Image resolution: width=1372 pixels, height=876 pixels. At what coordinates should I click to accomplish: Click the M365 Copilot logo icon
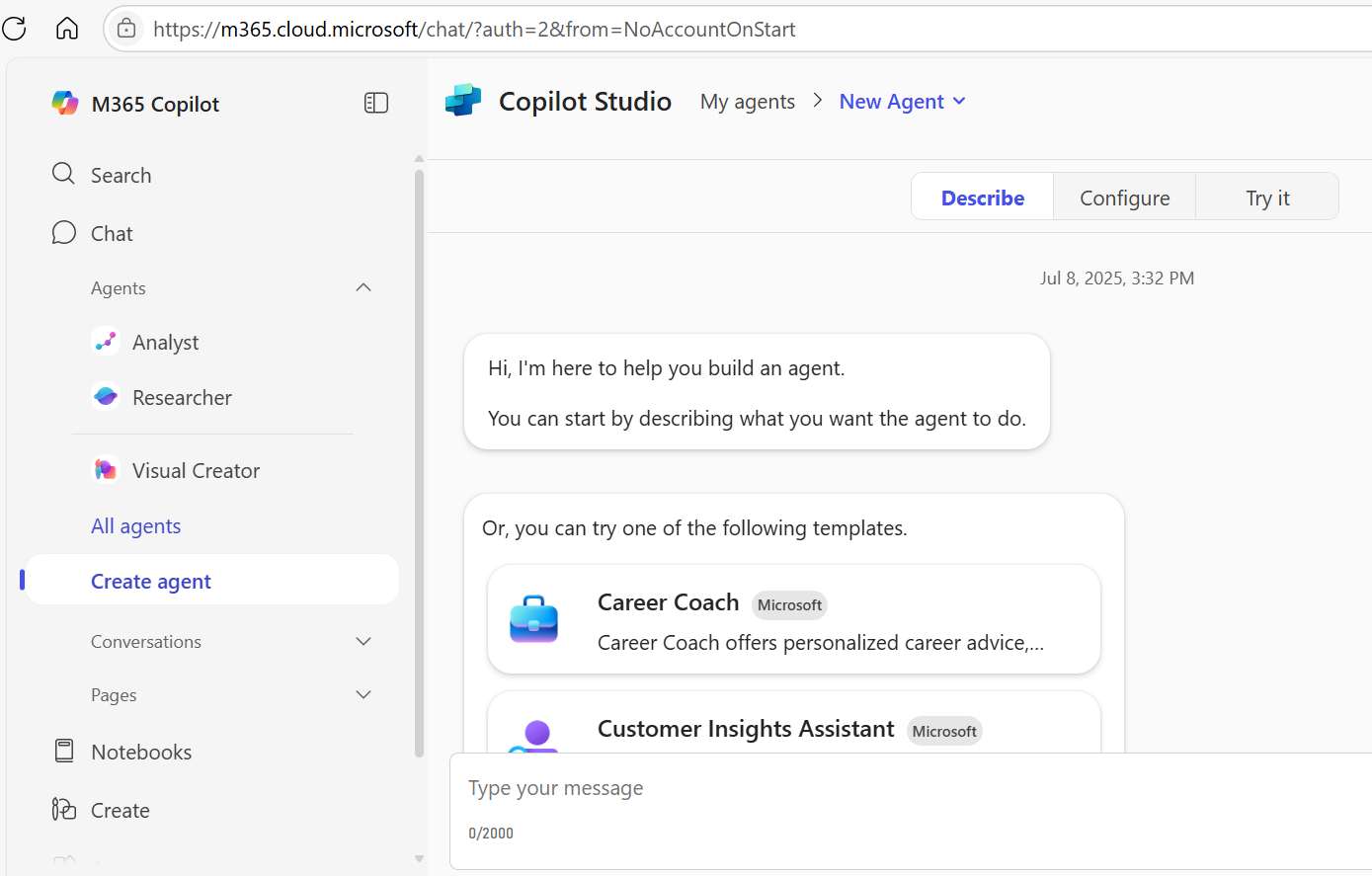pyautogui.click(x=65, y=103)
